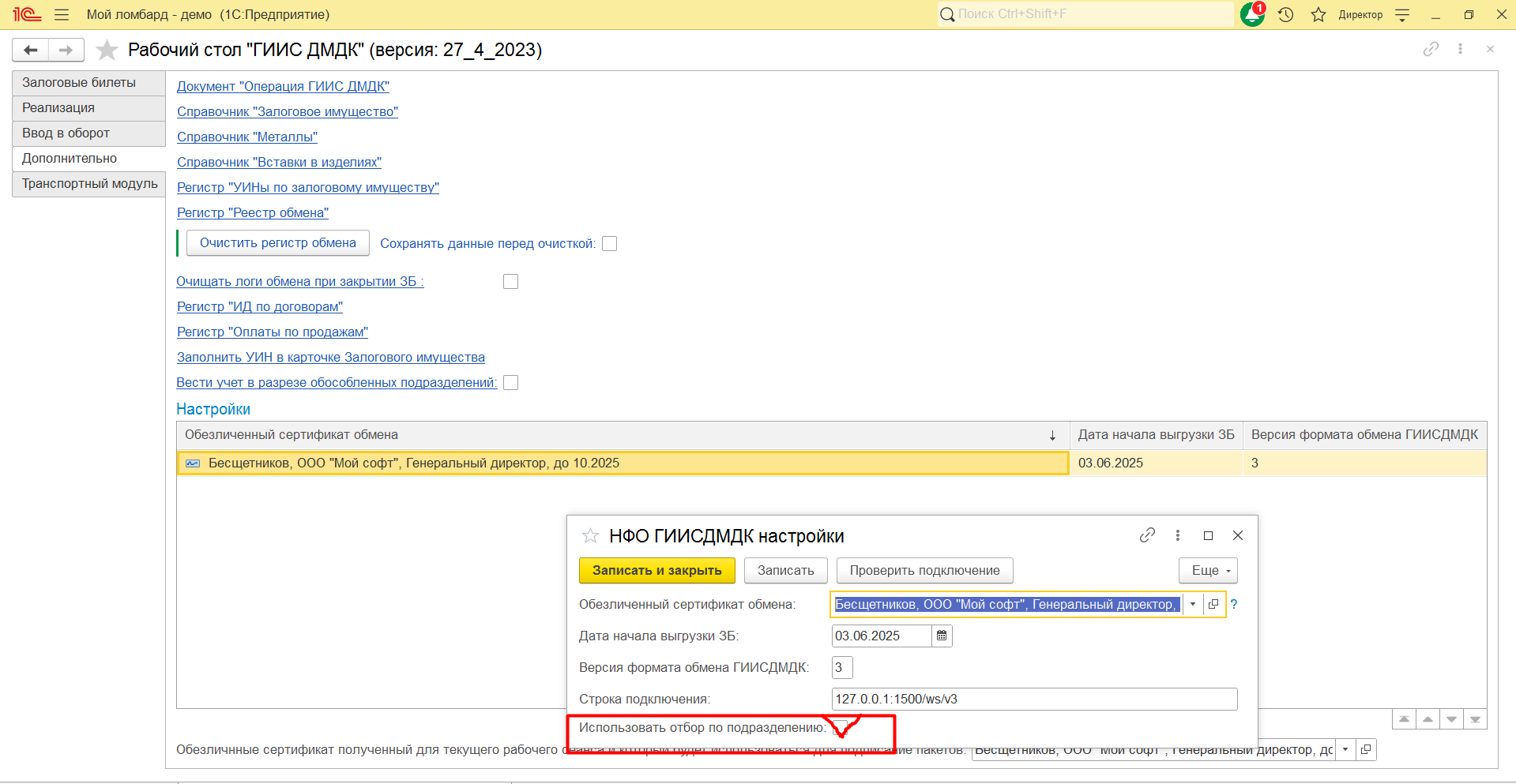Viewport: 1516px width, 784px height.
Task: Click Версия формата обмена ГИИСДМДК field
Action: [842, 667]
